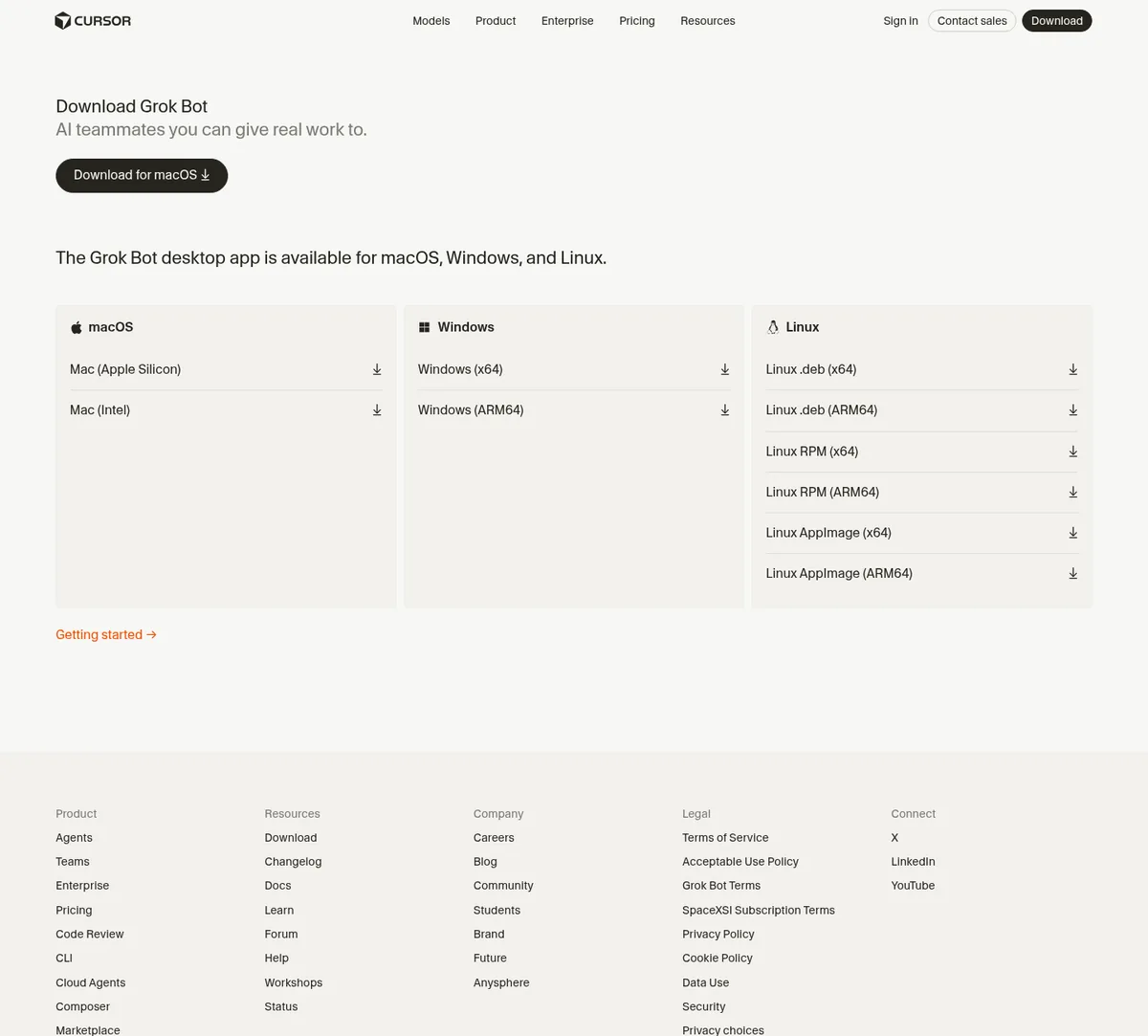Click the Linux penguin icon
Screen dimensions: 1148x1036
pos(773,327)
